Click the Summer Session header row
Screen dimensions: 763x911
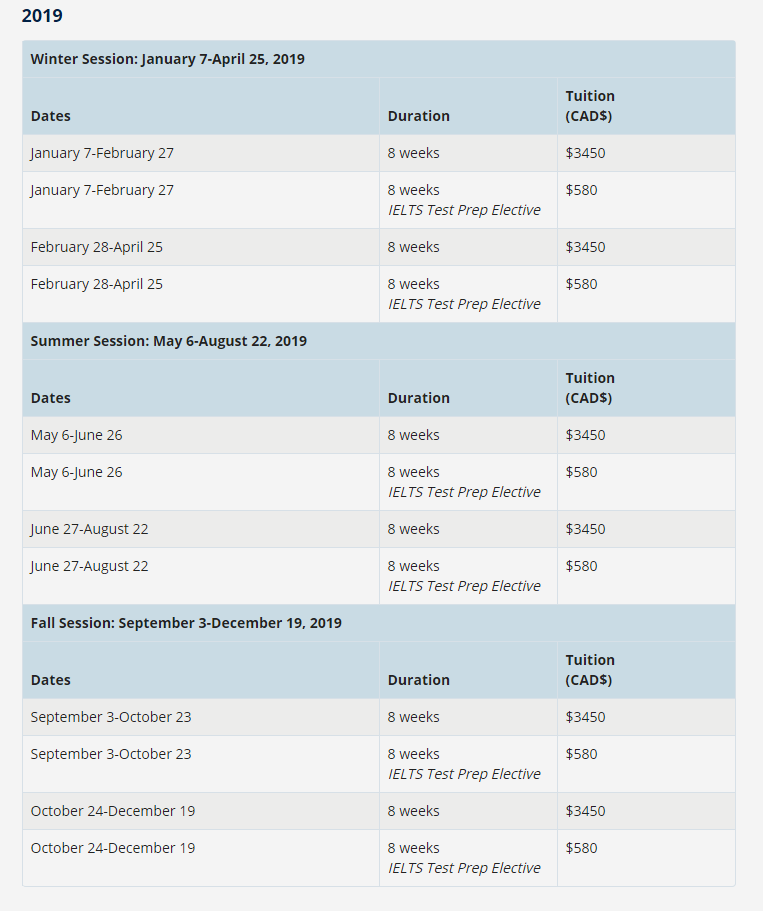379,341
